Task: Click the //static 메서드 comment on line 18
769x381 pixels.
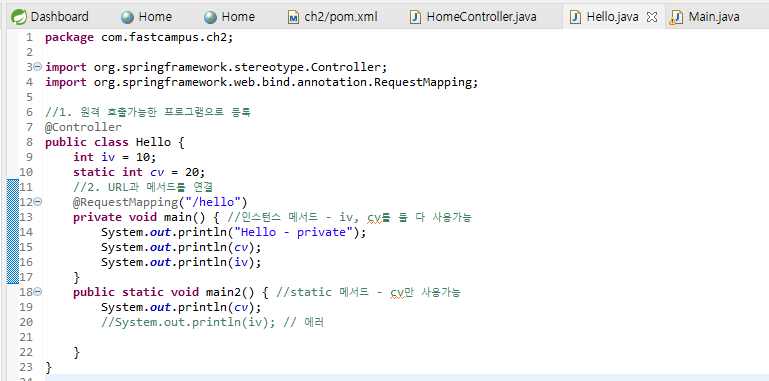Action: click(x=368, y=292)
